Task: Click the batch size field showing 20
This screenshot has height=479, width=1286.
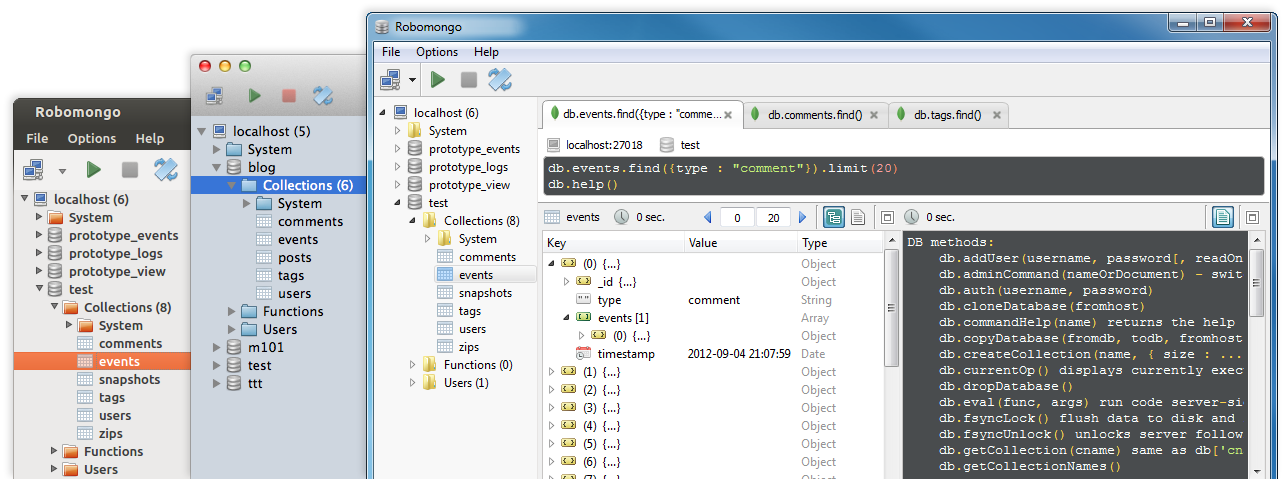Action: [x=772, y=217]
